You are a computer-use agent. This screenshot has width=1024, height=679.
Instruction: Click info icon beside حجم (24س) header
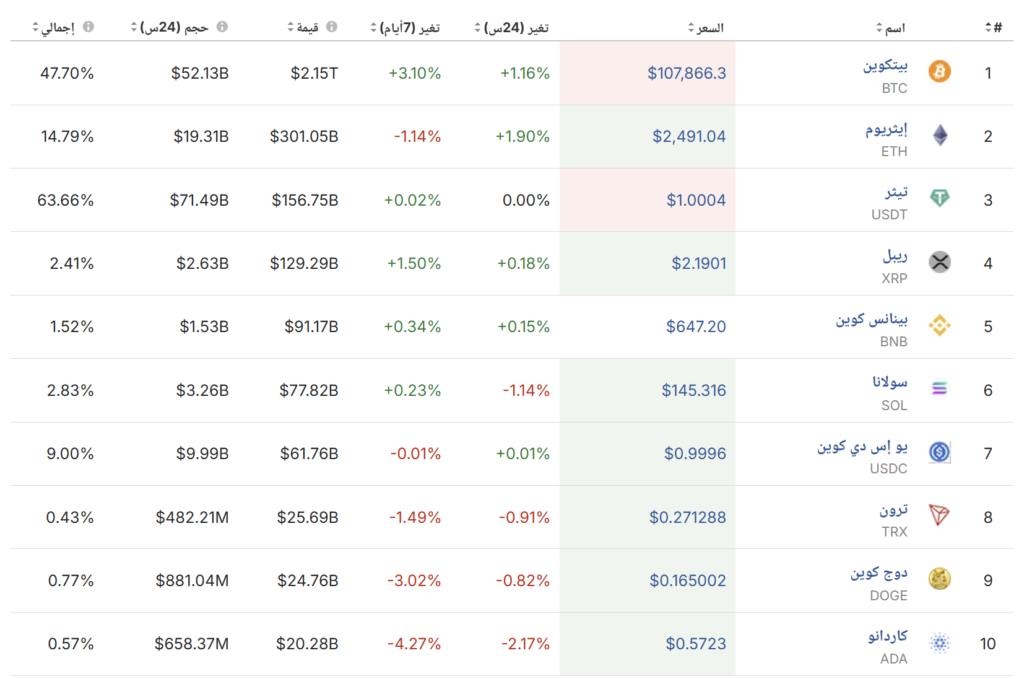click(x=222, y=27)
